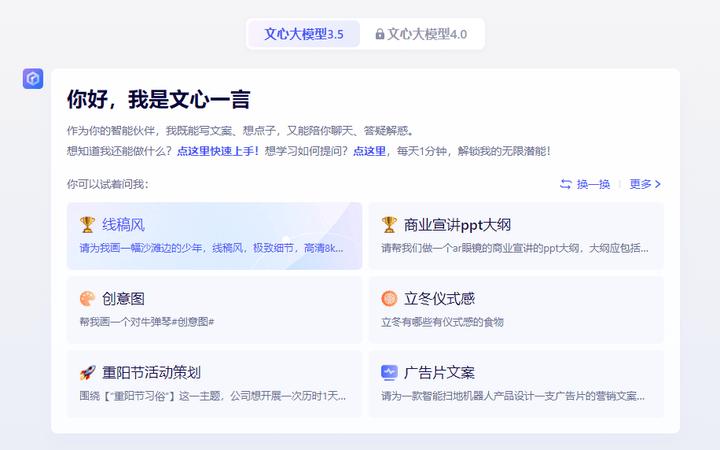
Task: Click the refresh arrows icon next to 换一换
Action: pyautogui.click(x=566, y=184)
